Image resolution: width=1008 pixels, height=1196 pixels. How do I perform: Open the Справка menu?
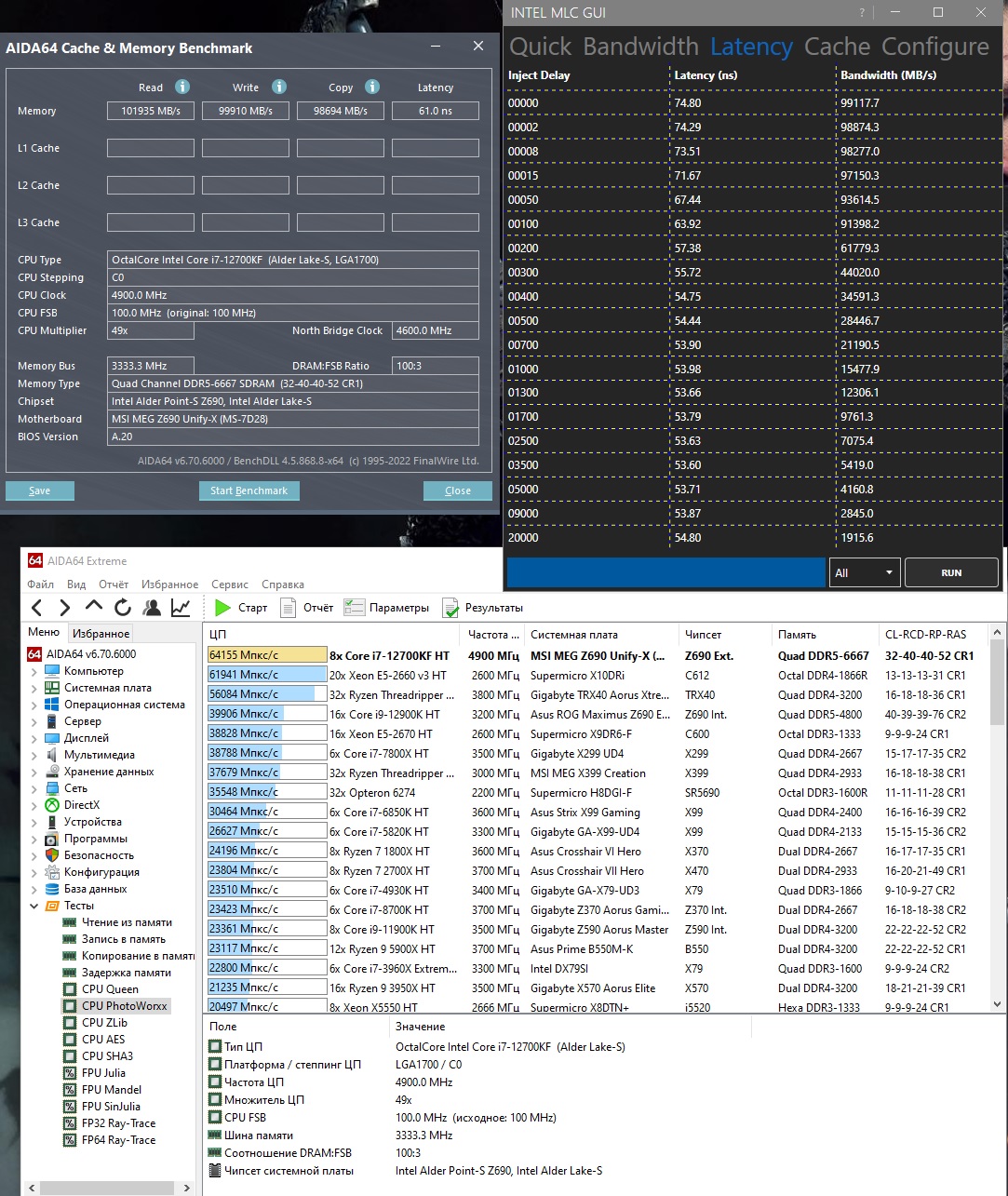point(283,585)
